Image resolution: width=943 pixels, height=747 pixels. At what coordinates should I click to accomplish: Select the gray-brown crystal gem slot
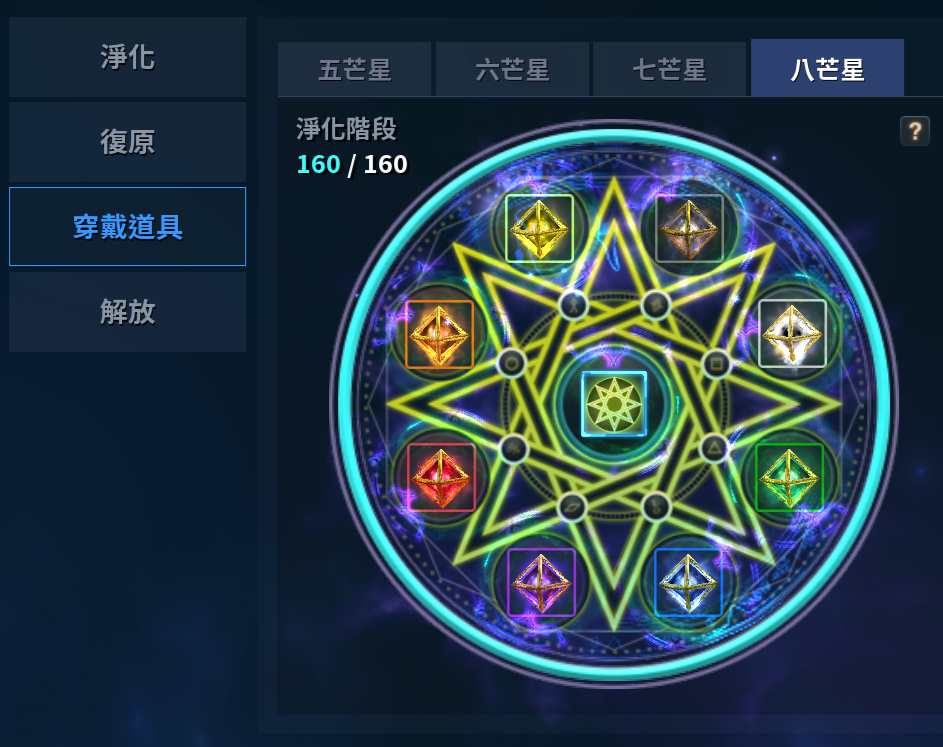(x=689, y=229)
